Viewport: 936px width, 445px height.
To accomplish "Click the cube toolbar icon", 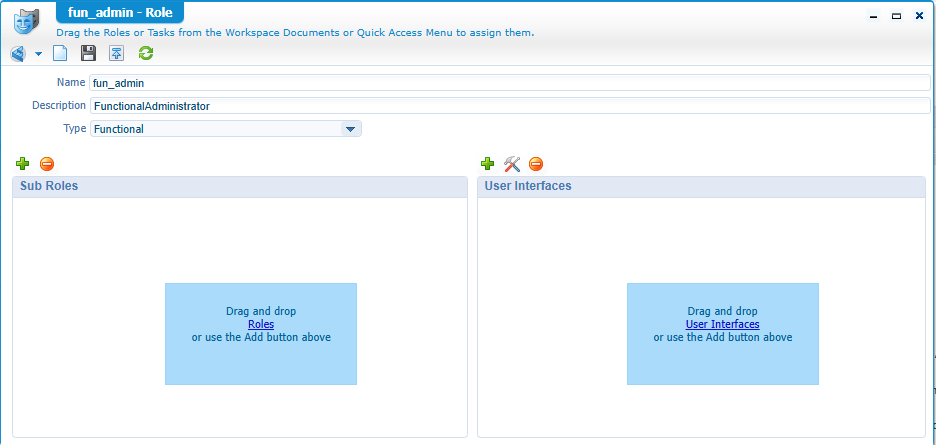I will [x=18, y=54].
